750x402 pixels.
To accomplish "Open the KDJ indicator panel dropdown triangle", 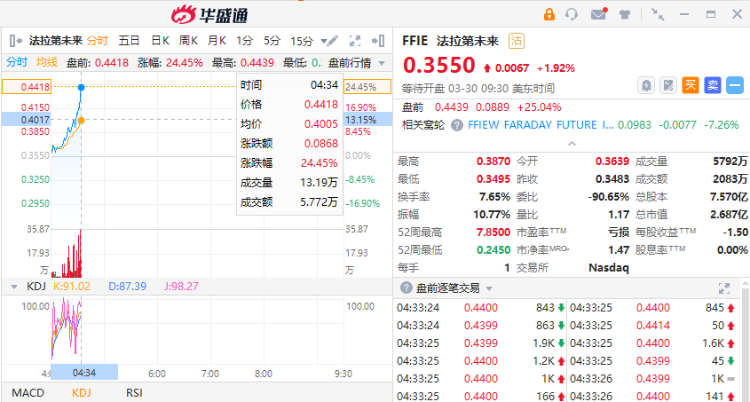I will click(x=14, y=287).
